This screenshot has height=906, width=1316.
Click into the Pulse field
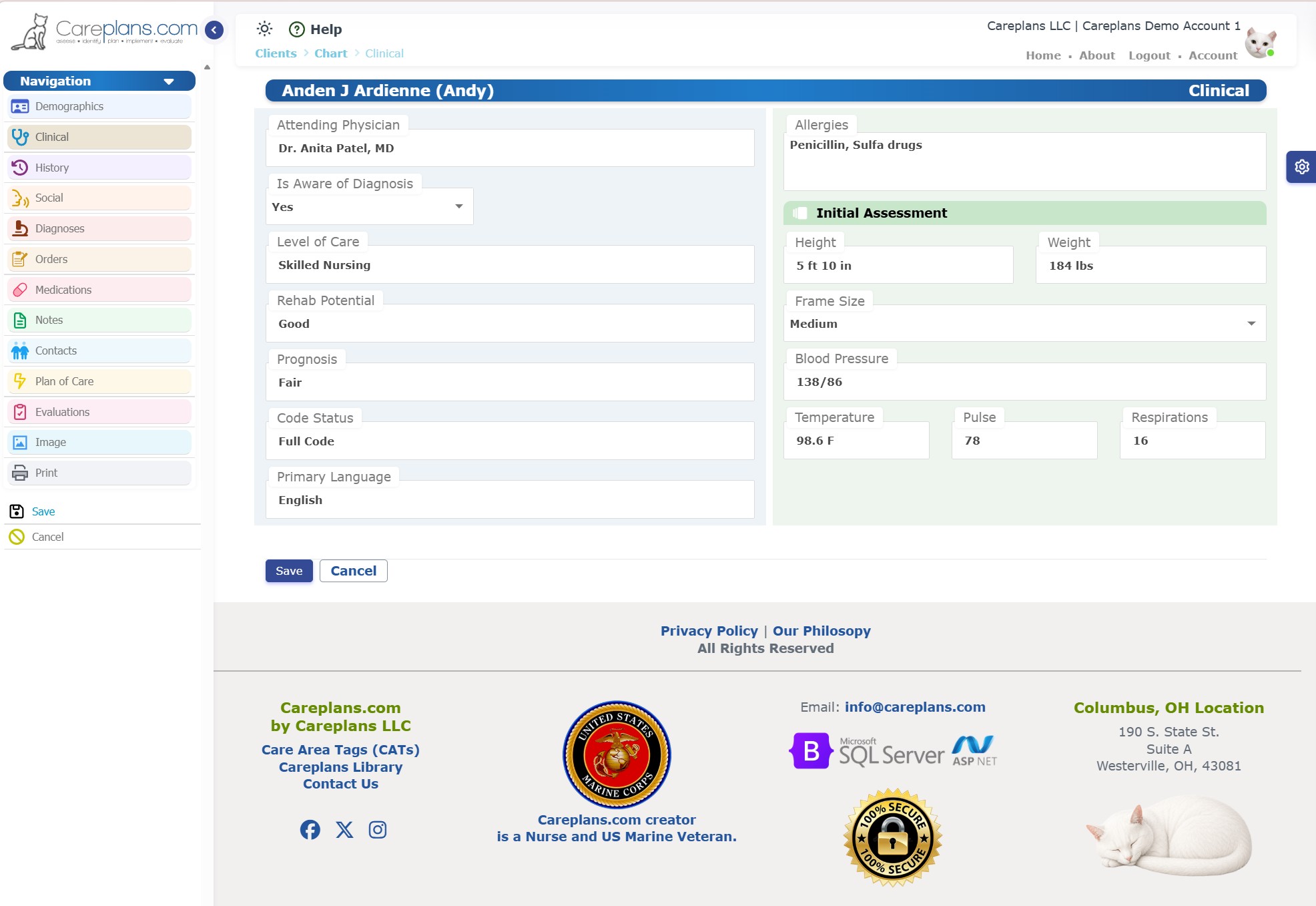click(1024, 441)
